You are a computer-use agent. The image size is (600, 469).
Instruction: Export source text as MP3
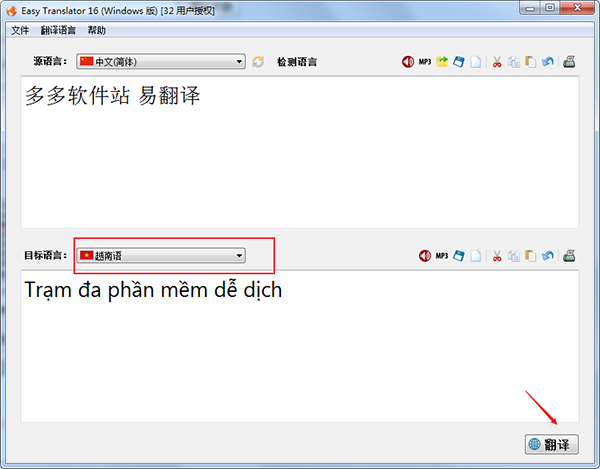point(425,62)
